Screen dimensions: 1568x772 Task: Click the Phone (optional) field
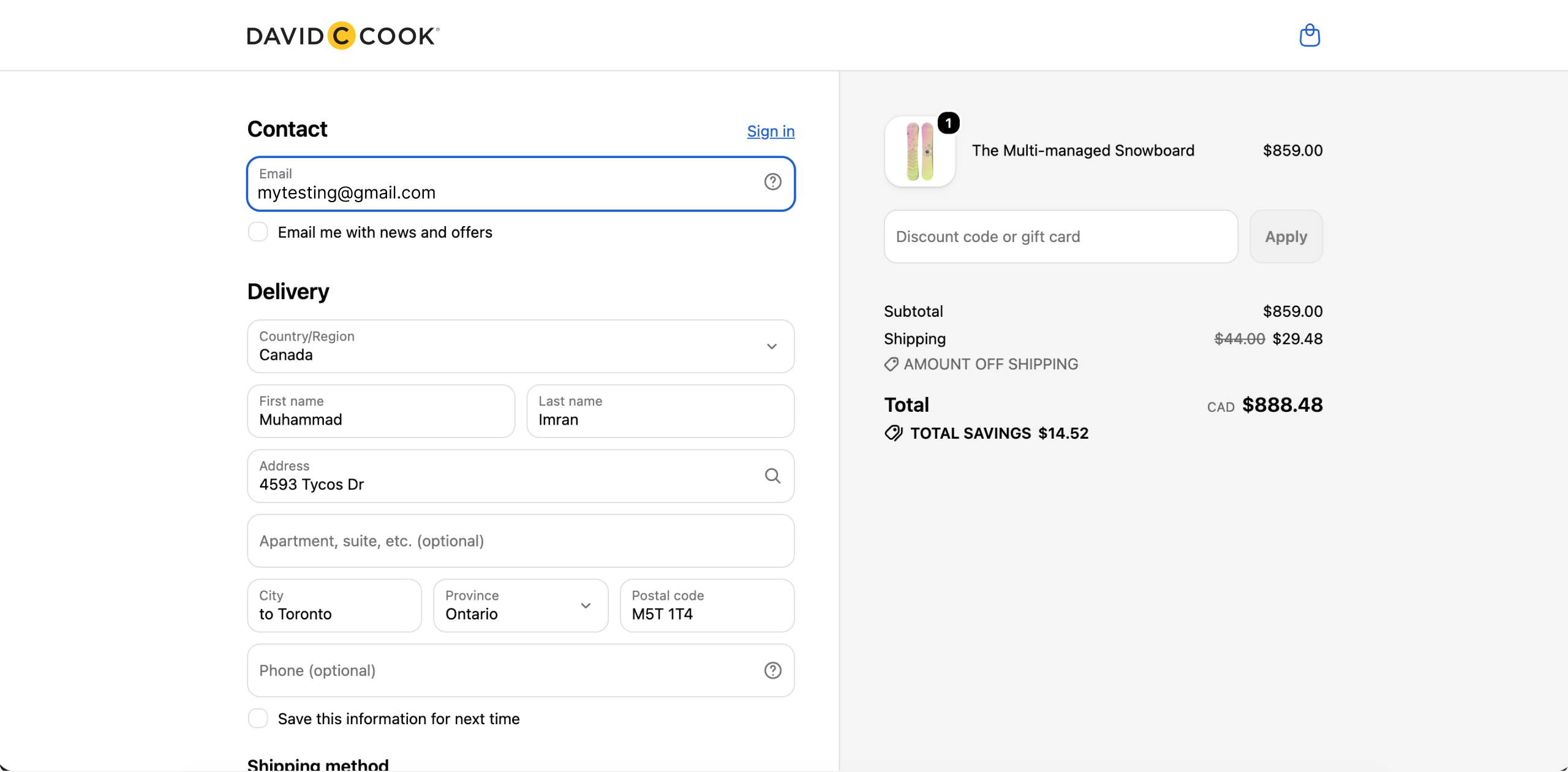pos(521,671)
